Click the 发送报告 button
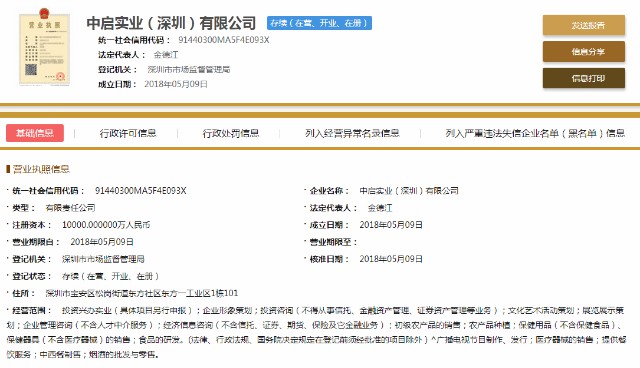This screenshot has width=640, height=368. click(584, 25)
